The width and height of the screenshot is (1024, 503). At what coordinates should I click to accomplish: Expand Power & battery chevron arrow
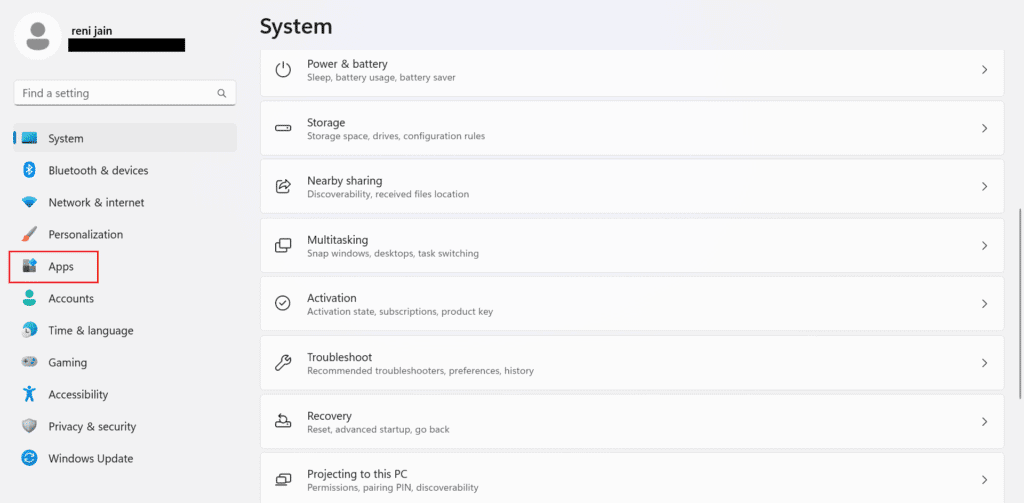coord(984,70)
